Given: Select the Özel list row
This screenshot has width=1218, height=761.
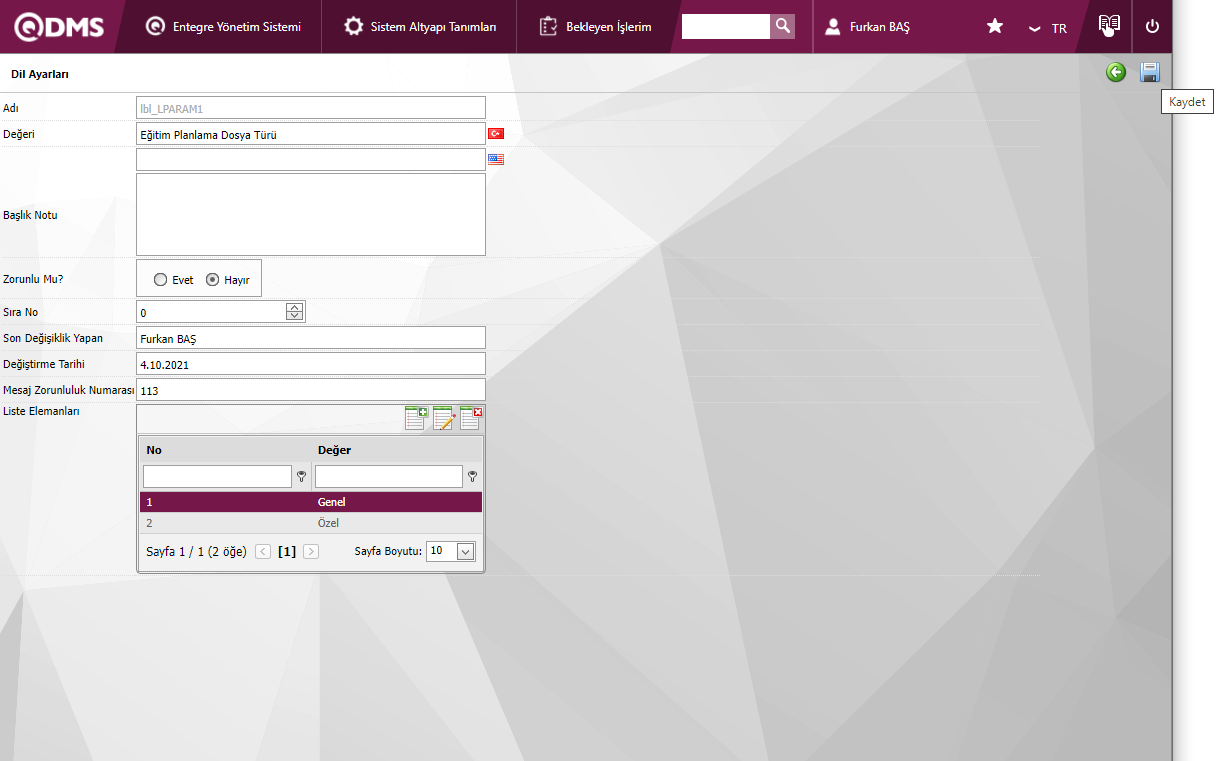Looking at the screenshot, I should pos(311,523).
